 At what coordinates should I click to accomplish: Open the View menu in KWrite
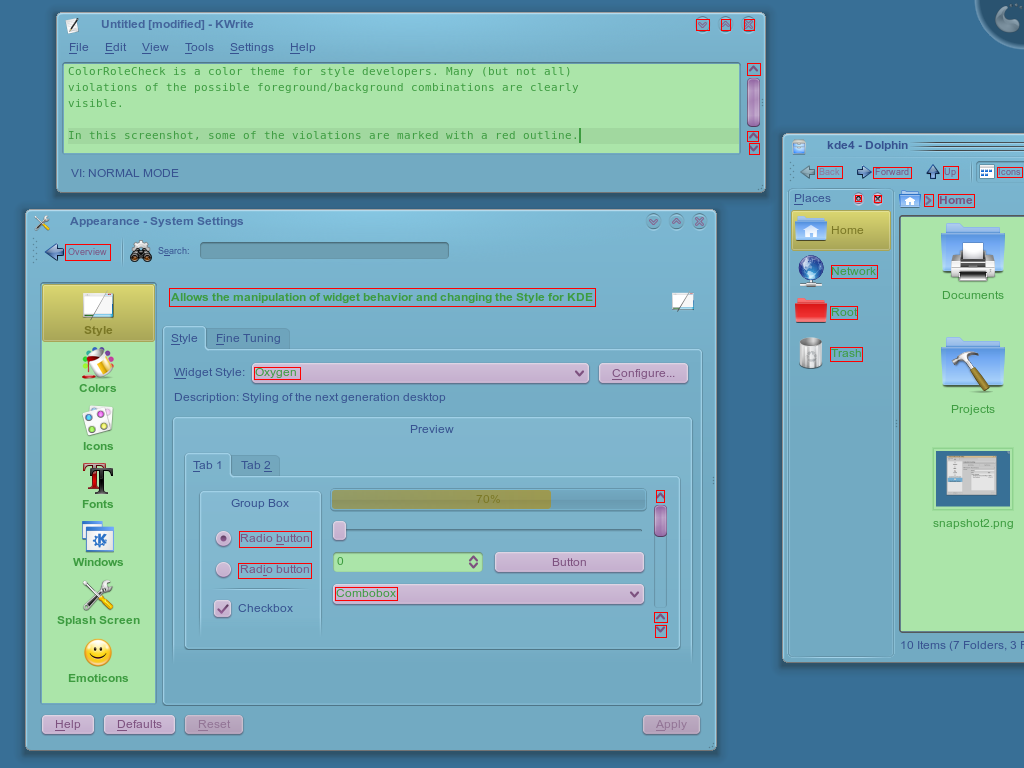155,47
